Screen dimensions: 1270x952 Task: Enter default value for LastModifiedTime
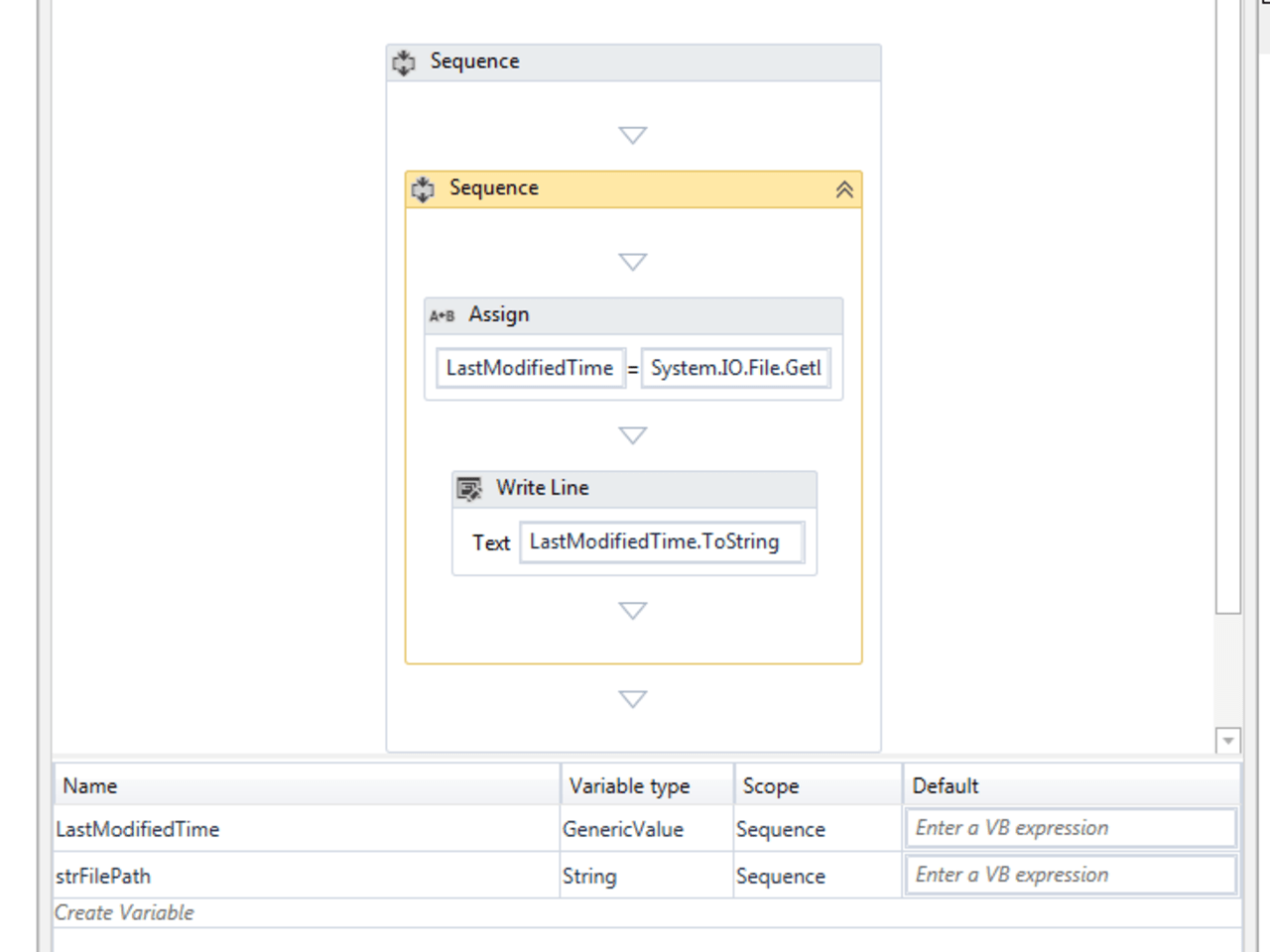click(x=1071, y=828)
